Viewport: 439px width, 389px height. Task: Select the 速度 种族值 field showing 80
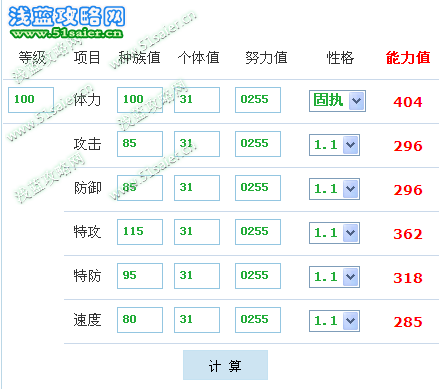pyautogui.click(x=140, y=320)
